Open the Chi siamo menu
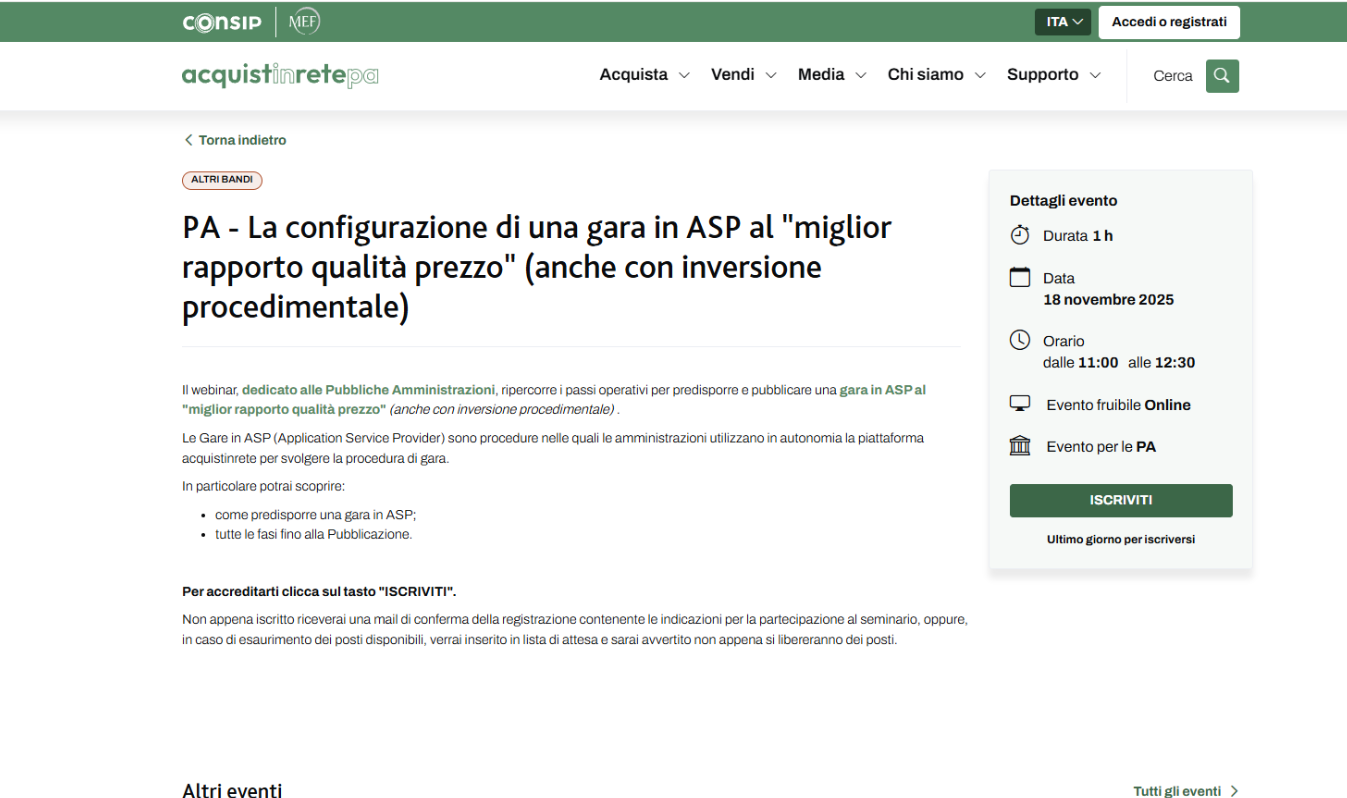This screenshot has width=1347, height=798. (x=936, y=75)
